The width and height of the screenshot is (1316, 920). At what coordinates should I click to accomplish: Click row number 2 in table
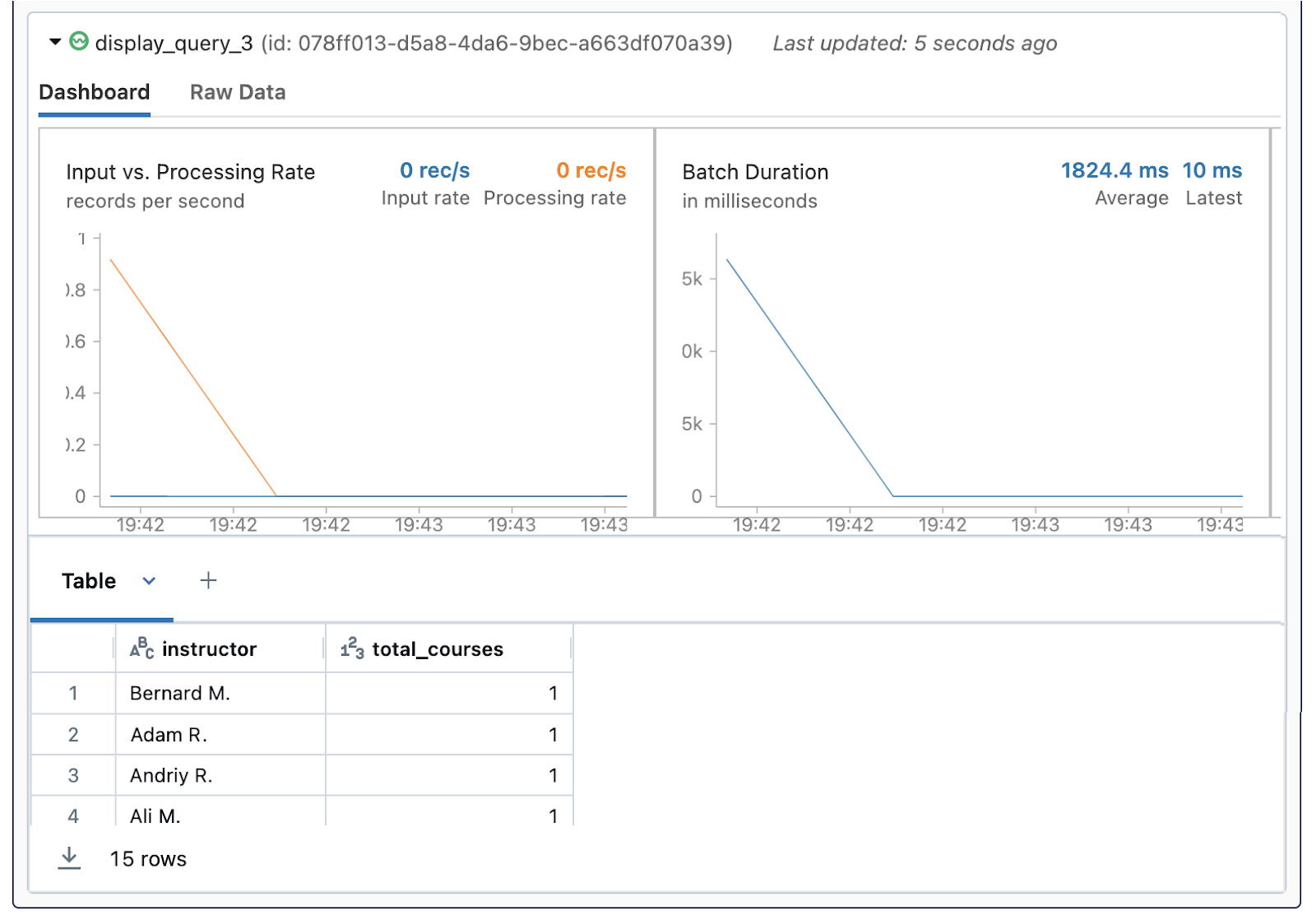73,734
